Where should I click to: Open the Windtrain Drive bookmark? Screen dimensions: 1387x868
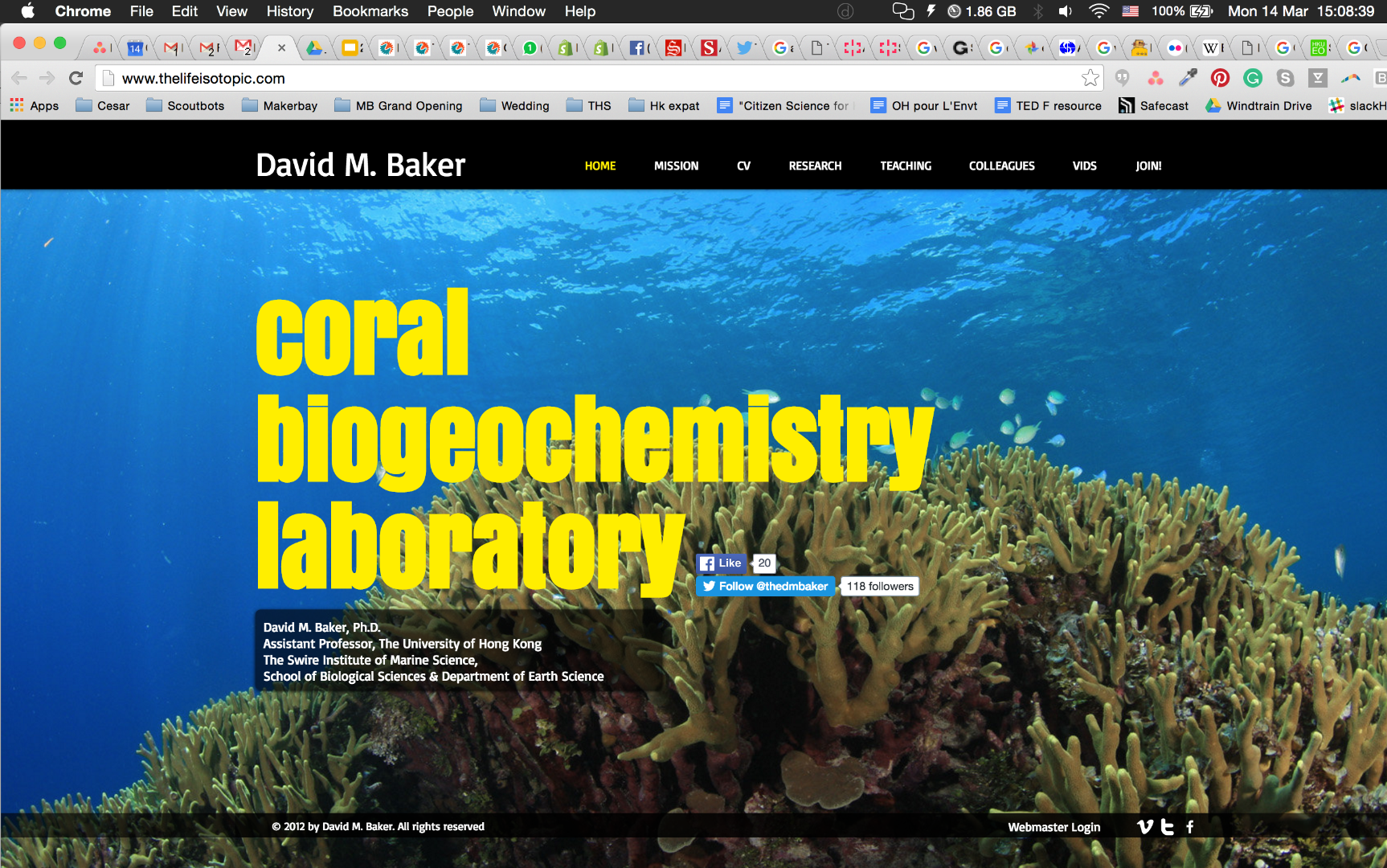[x=1258, y=105]
